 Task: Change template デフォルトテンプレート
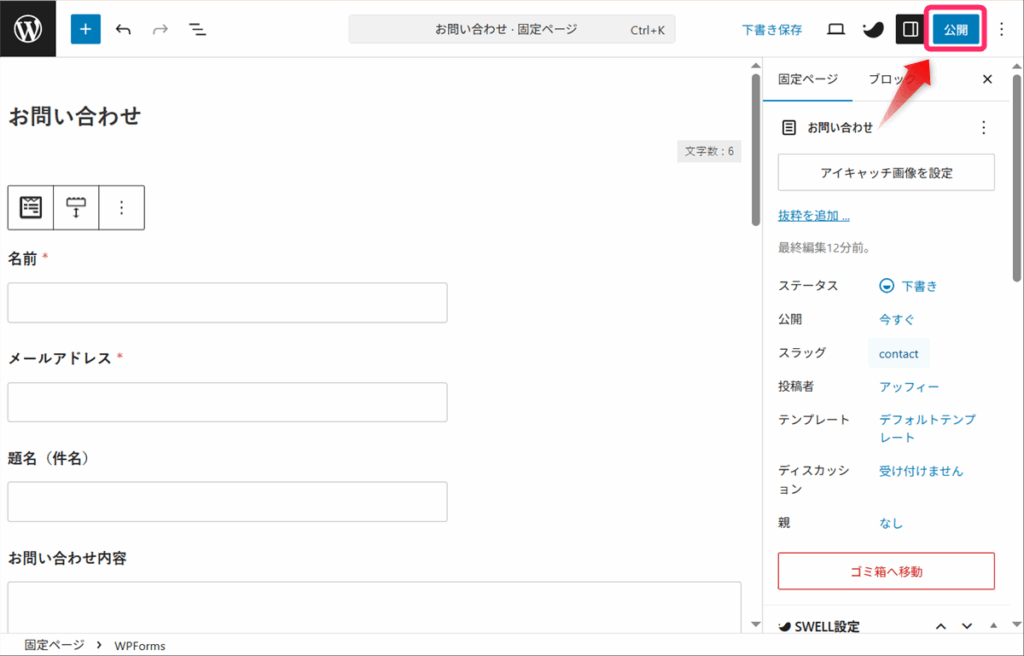[x=927, y=428]
